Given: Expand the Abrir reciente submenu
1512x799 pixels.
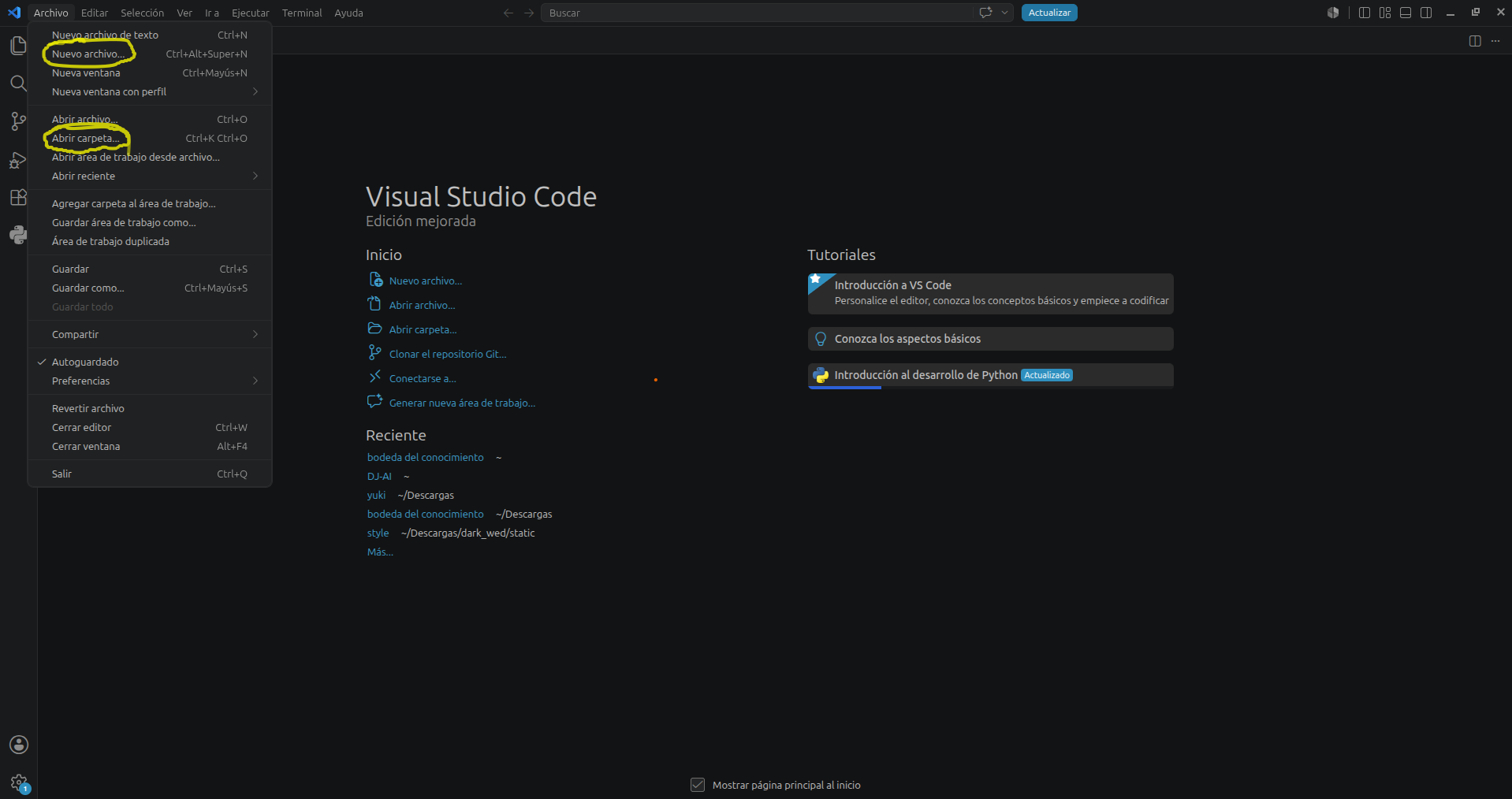Looking at the screenshot, I should pyautogui.click(x=150, y=177).
